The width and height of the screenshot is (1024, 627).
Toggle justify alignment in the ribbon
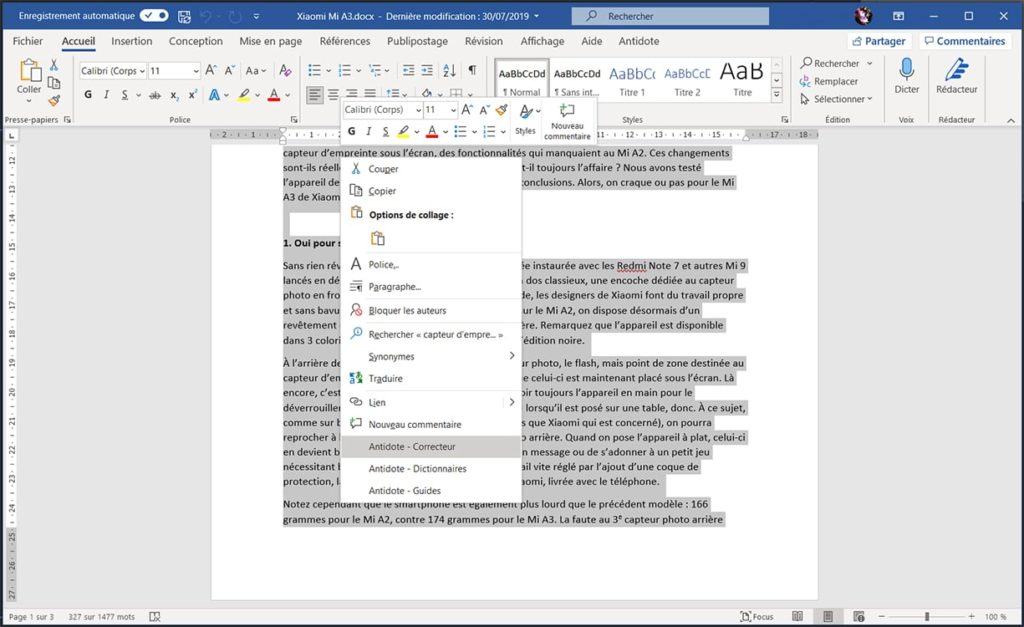pos(370,95)
